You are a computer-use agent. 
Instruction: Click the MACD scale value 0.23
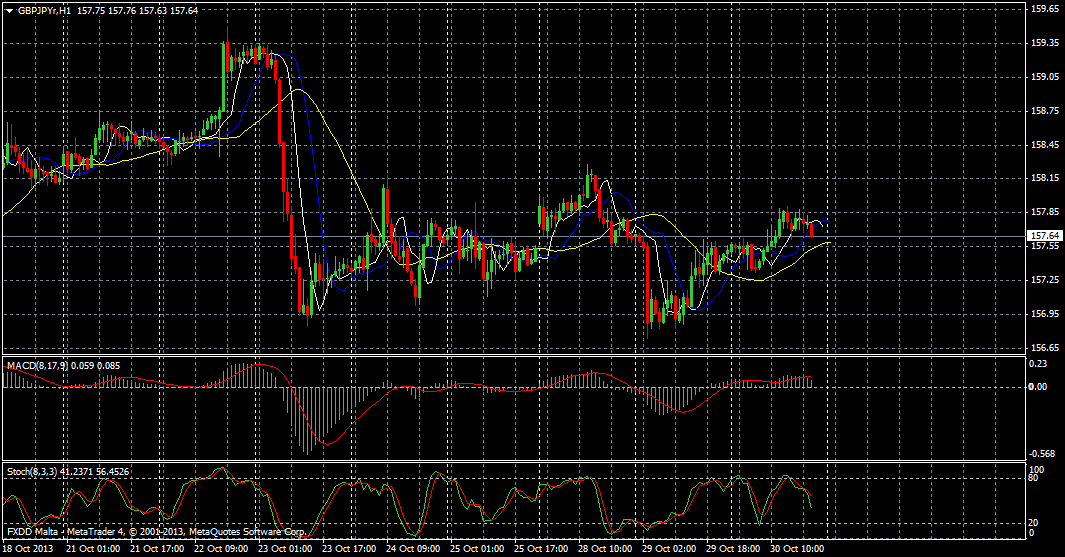1038,364
